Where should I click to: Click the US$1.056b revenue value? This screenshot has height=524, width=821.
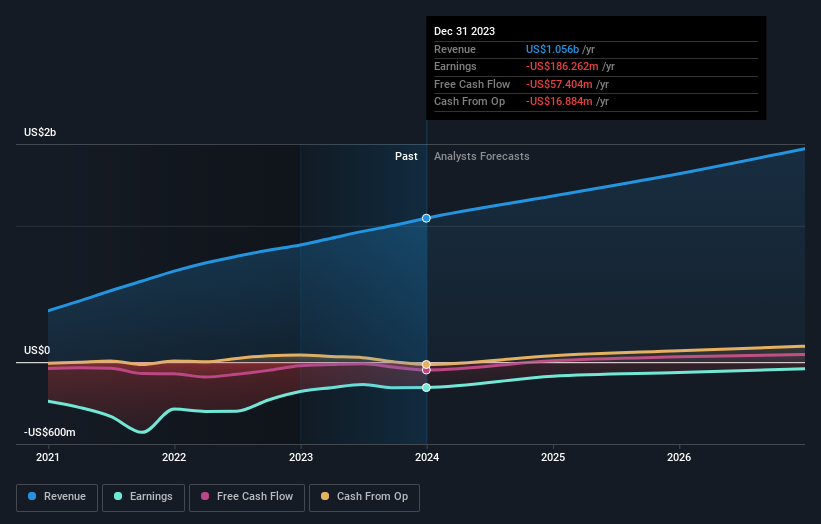[552, 49]
